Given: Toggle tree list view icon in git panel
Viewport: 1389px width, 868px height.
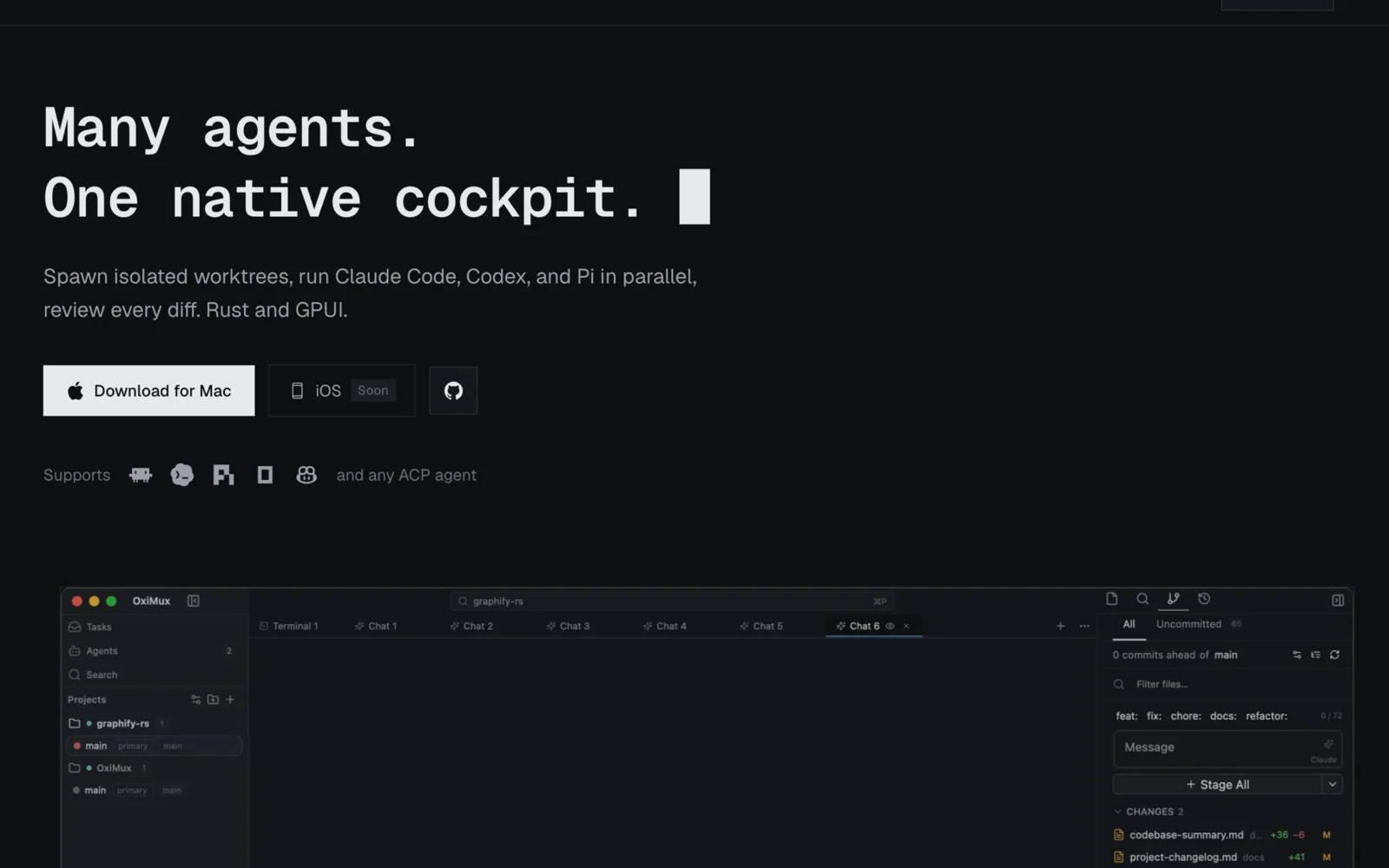Looking at the screenshot, I should 1316,655.
